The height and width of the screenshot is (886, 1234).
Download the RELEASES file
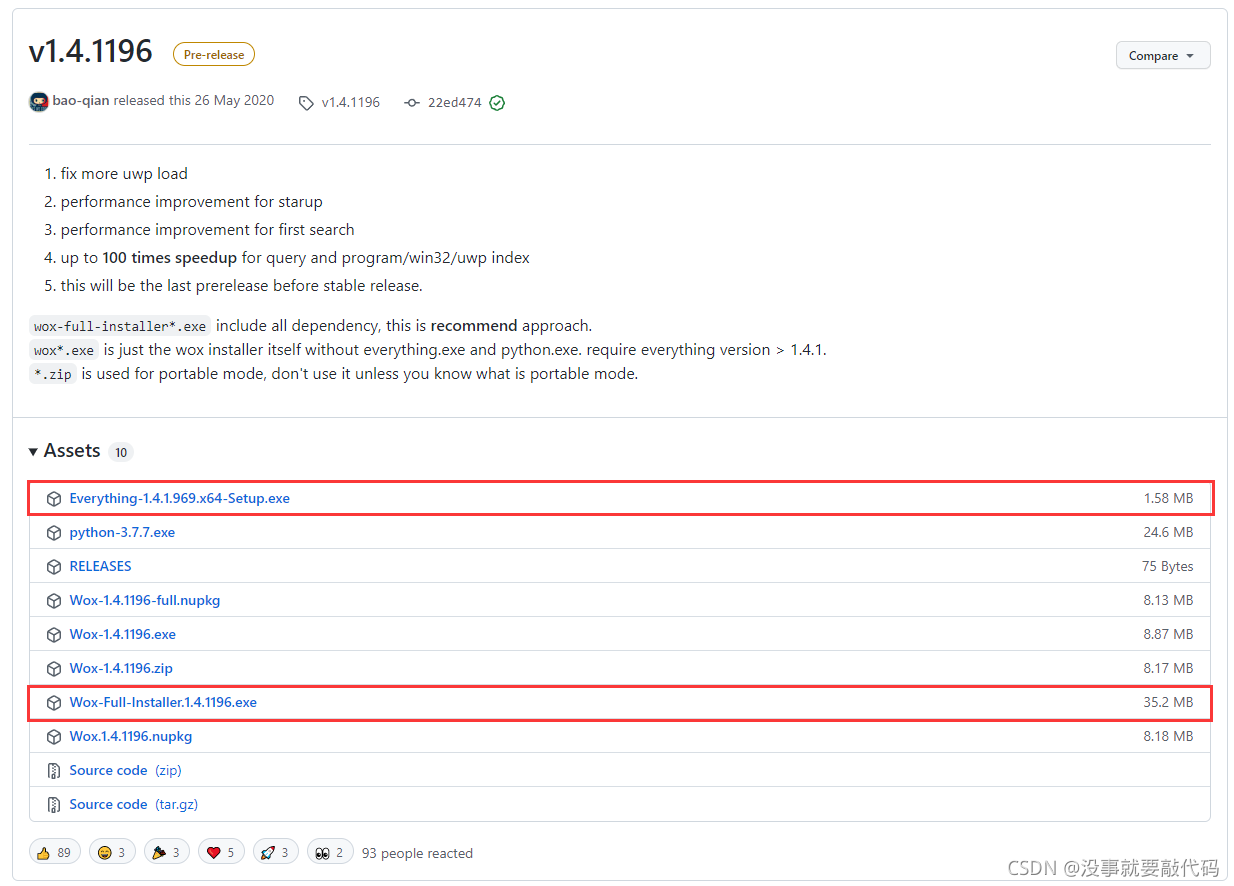click(x=100, y=566)
